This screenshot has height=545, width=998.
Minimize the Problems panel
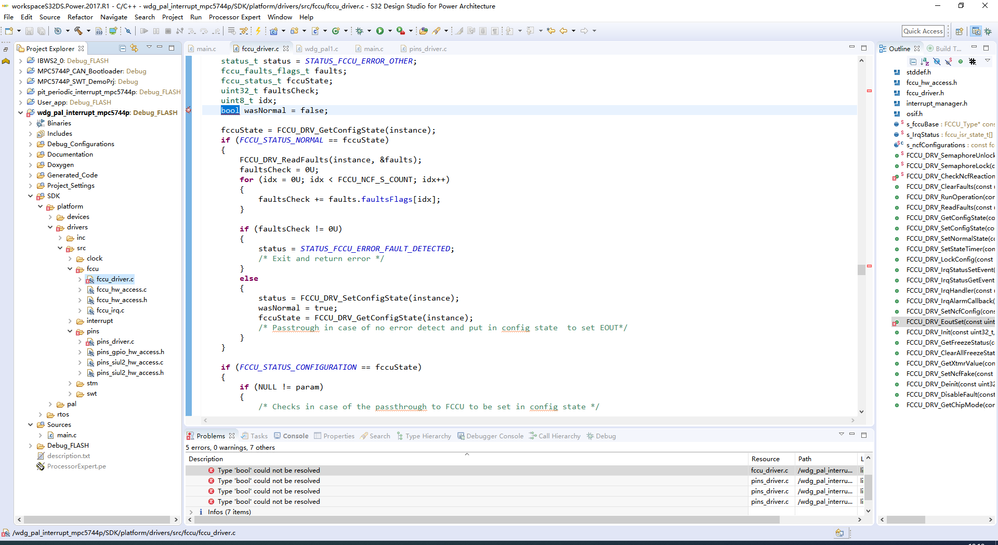click(852, 434)
